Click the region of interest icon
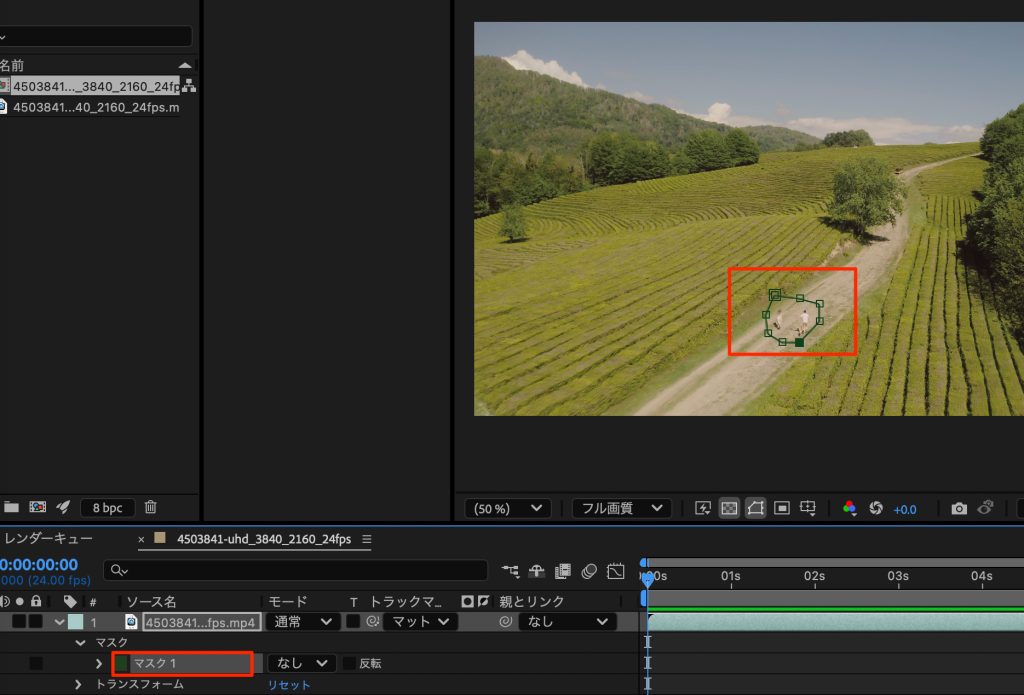Screen dimensions: 1024x695 [782, 509]
